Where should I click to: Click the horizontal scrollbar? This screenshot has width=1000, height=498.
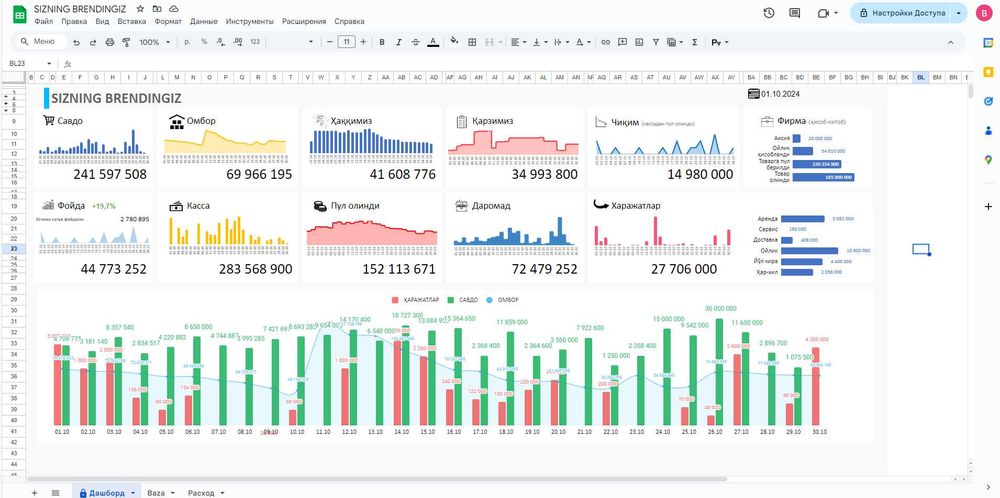376,478
